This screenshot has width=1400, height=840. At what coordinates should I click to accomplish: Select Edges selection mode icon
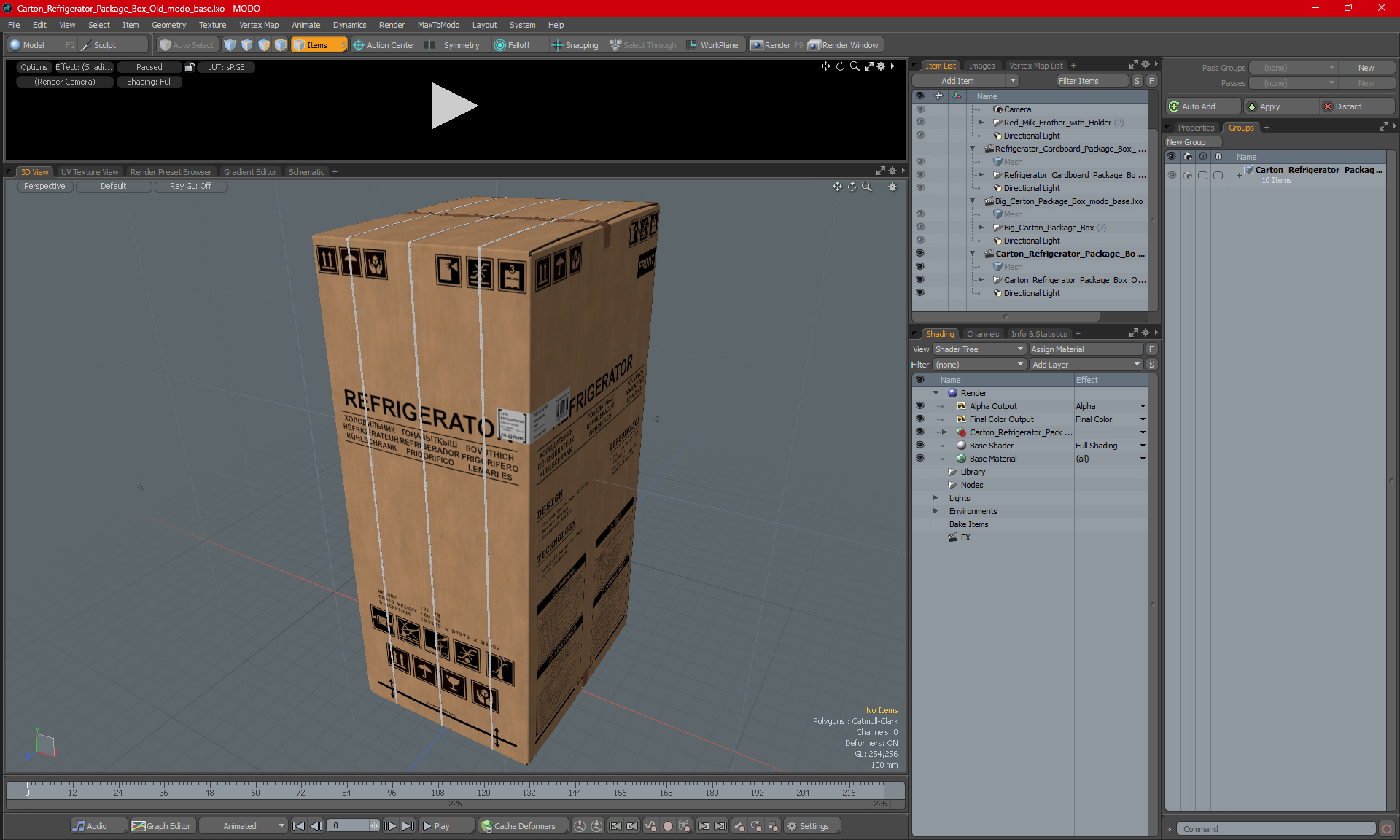point(247,45)
